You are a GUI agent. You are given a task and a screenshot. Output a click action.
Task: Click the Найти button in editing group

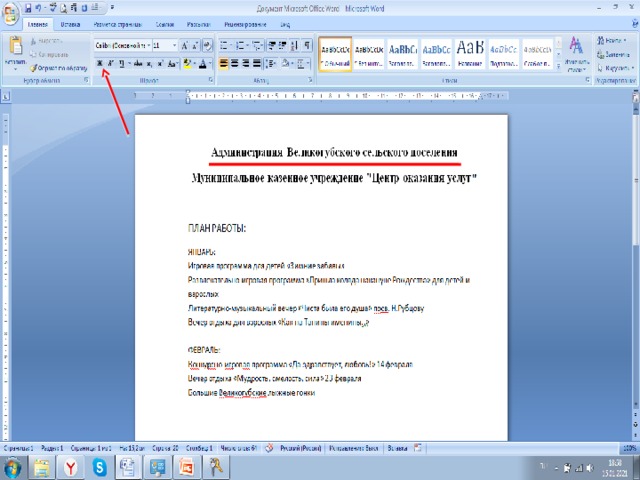click(614, 40)
